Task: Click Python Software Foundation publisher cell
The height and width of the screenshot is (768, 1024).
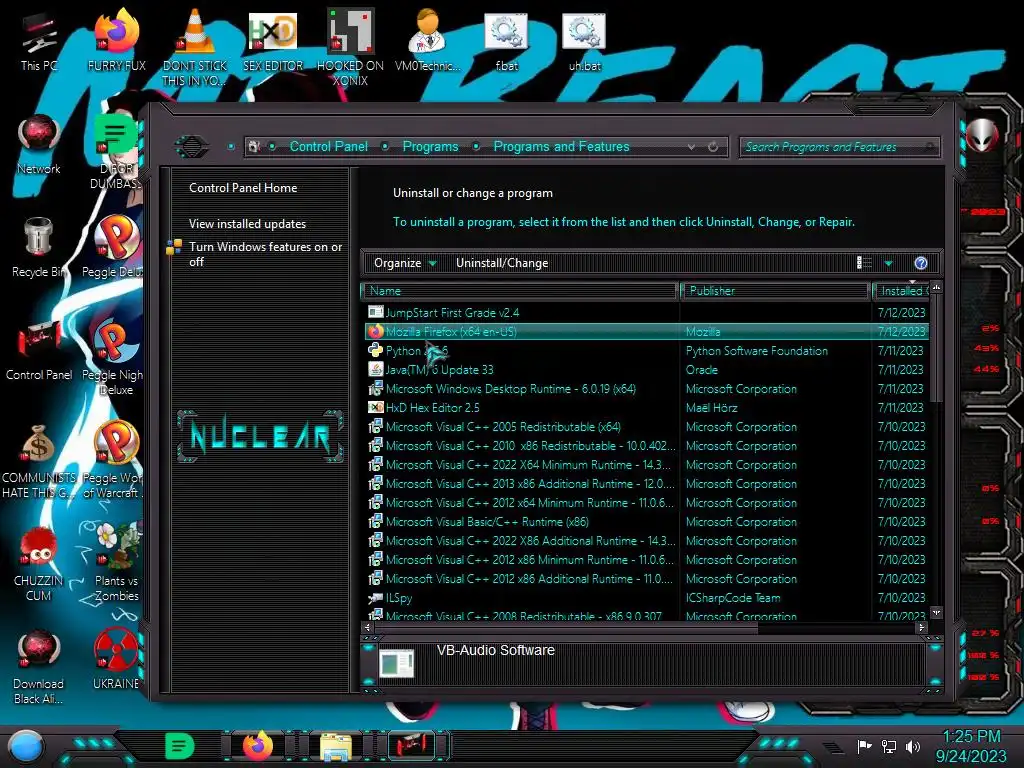Action: [756, 350]
